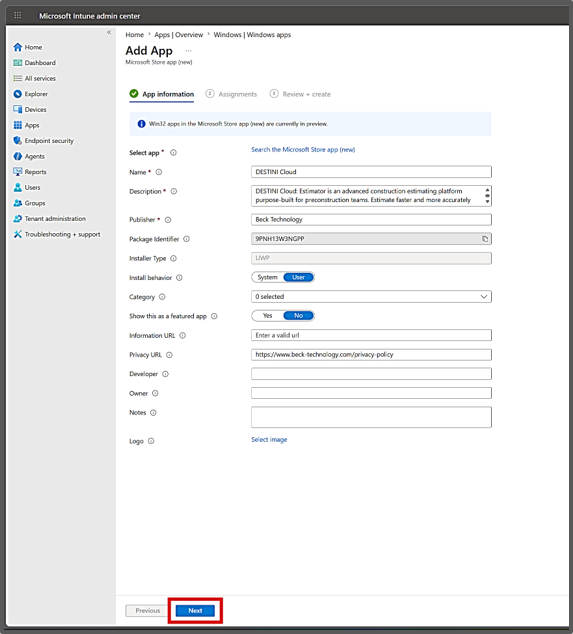
Task: Show info tooltip for Logo
Action: click(x=151, y=441)
